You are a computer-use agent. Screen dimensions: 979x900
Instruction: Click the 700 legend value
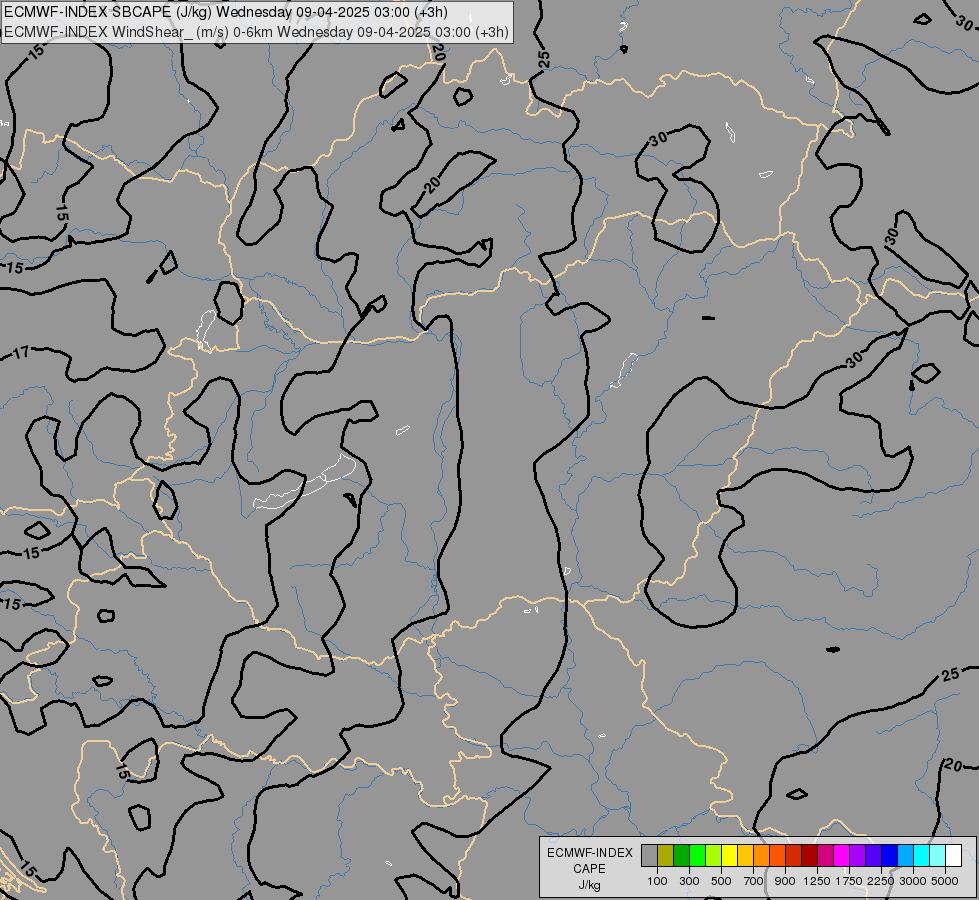click(x=754, y=881)
